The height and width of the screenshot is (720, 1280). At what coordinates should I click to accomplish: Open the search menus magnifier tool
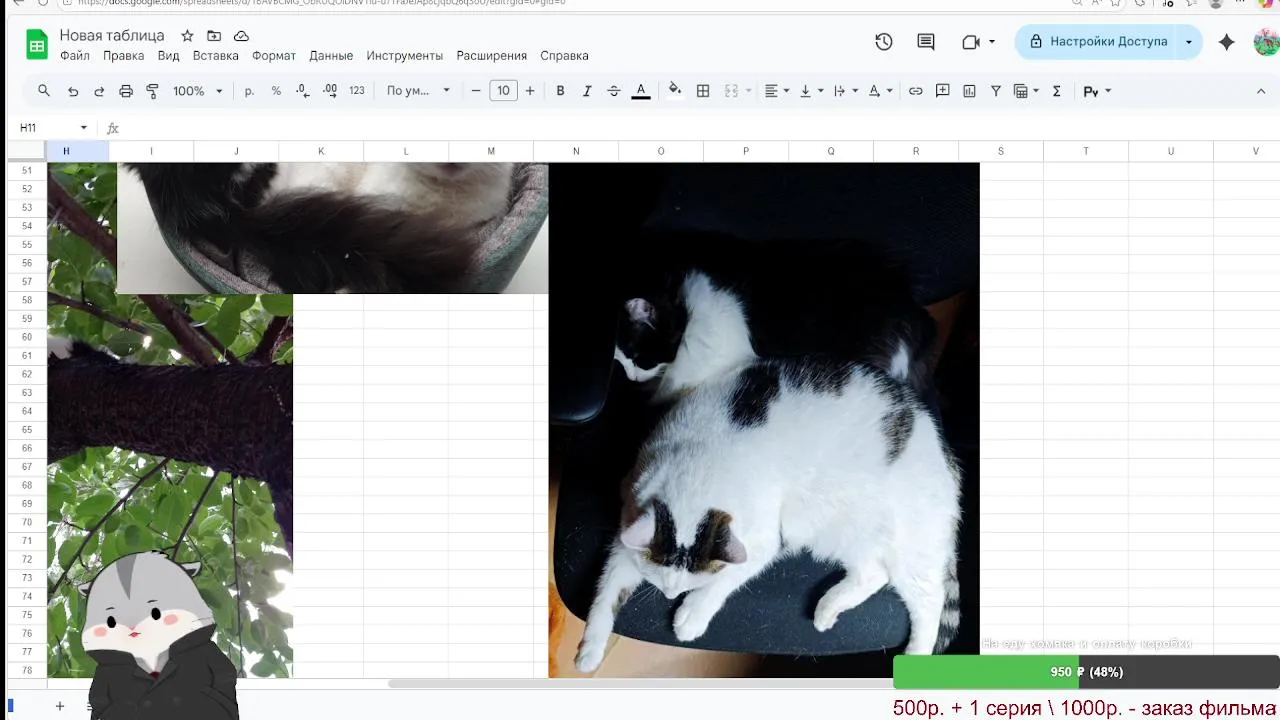coord(44,91)
